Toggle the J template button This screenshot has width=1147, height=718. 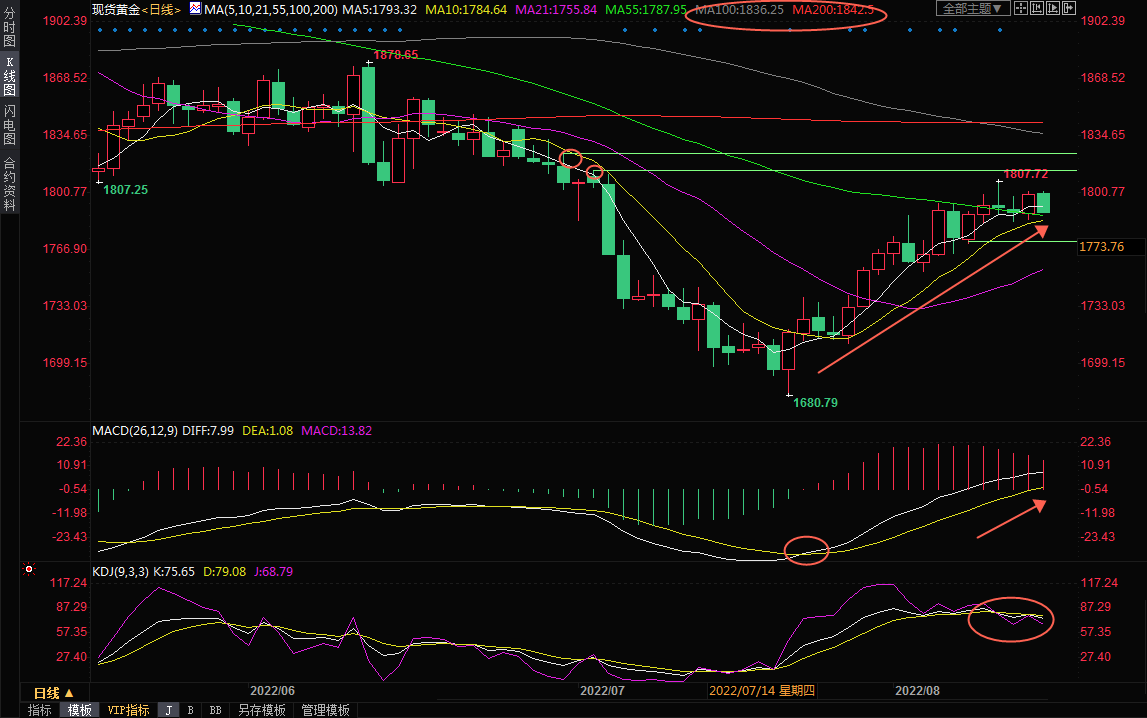coord(168,710)
